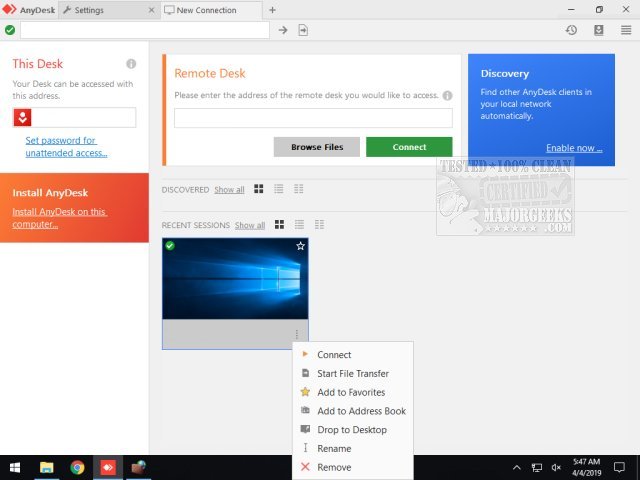Choose Start File Transfer from context menu

tap(353, 373)
